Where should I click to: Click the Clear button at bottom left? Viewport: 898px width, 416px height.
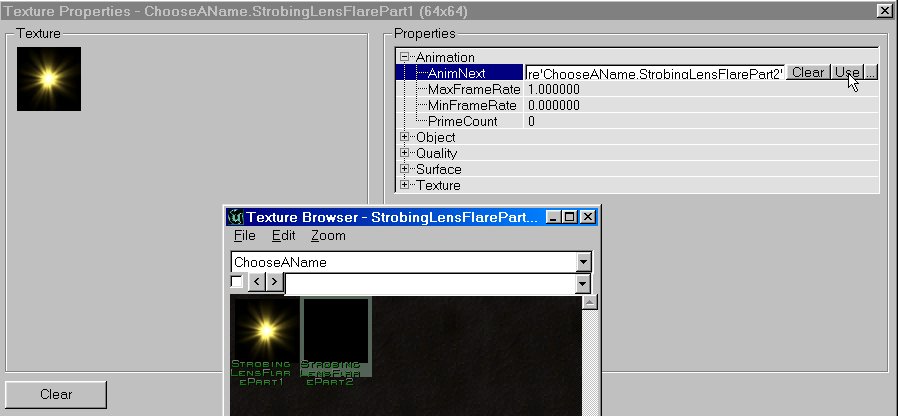click(56, 394)
